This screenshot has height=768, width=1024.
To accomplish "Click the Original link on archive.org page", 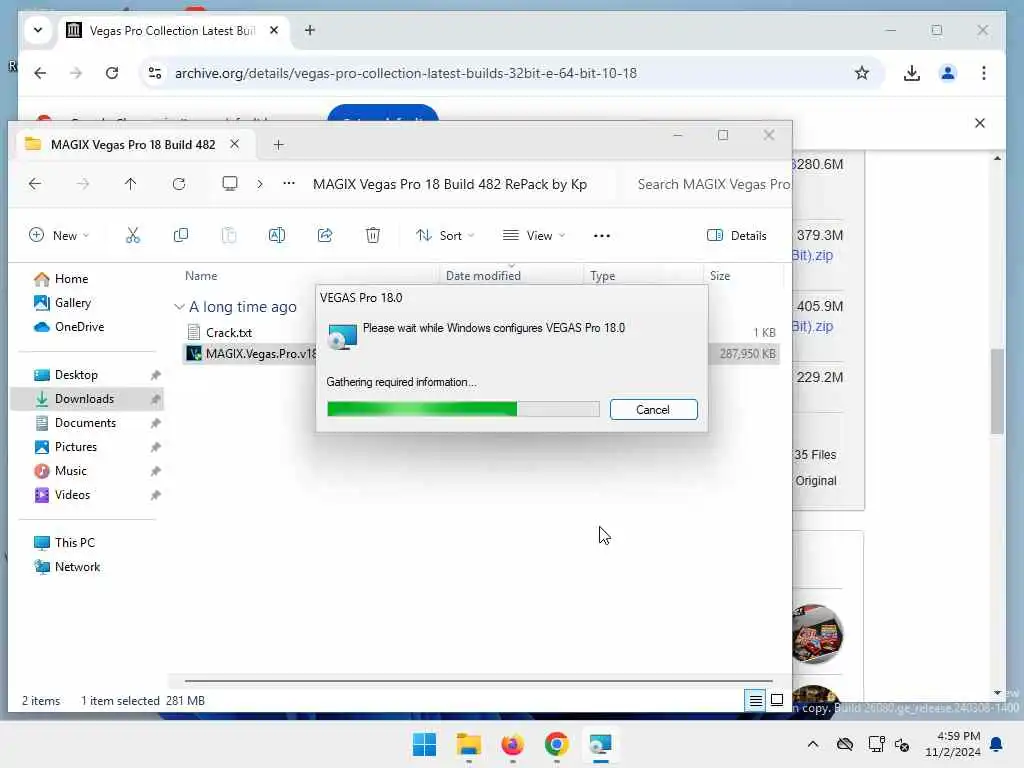I will click(x=816, y=481).
